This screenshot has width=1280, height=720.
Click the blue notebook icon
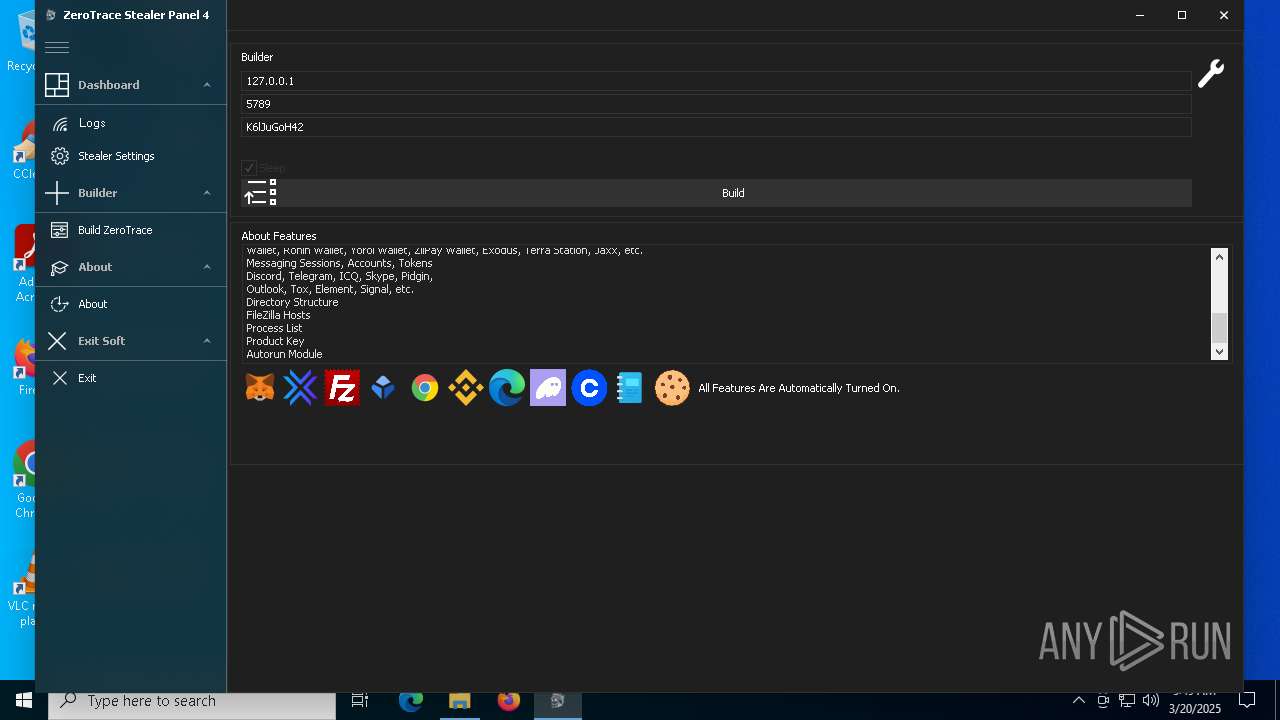tap(629, 388)
